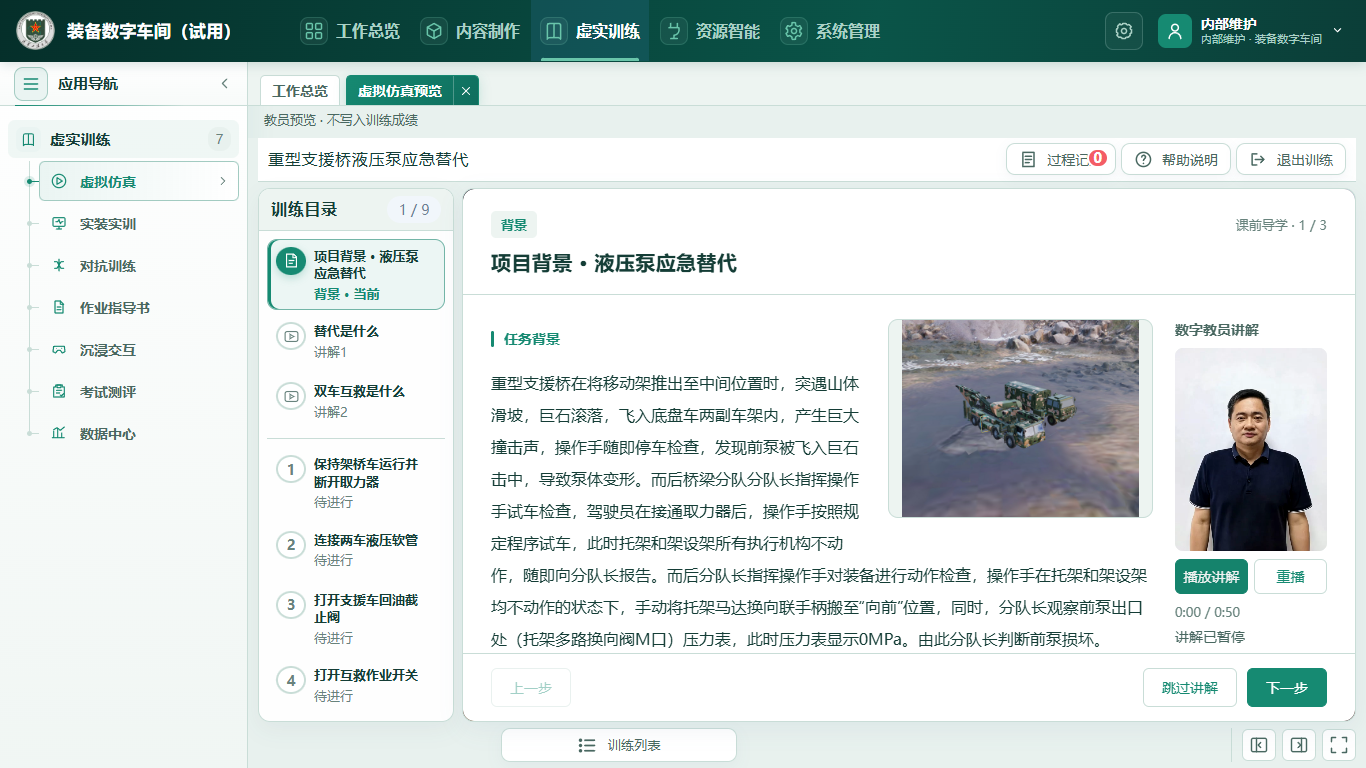Click the 跳过讲解 button
Viewport: 1366px width, 768px height.
1190,687
